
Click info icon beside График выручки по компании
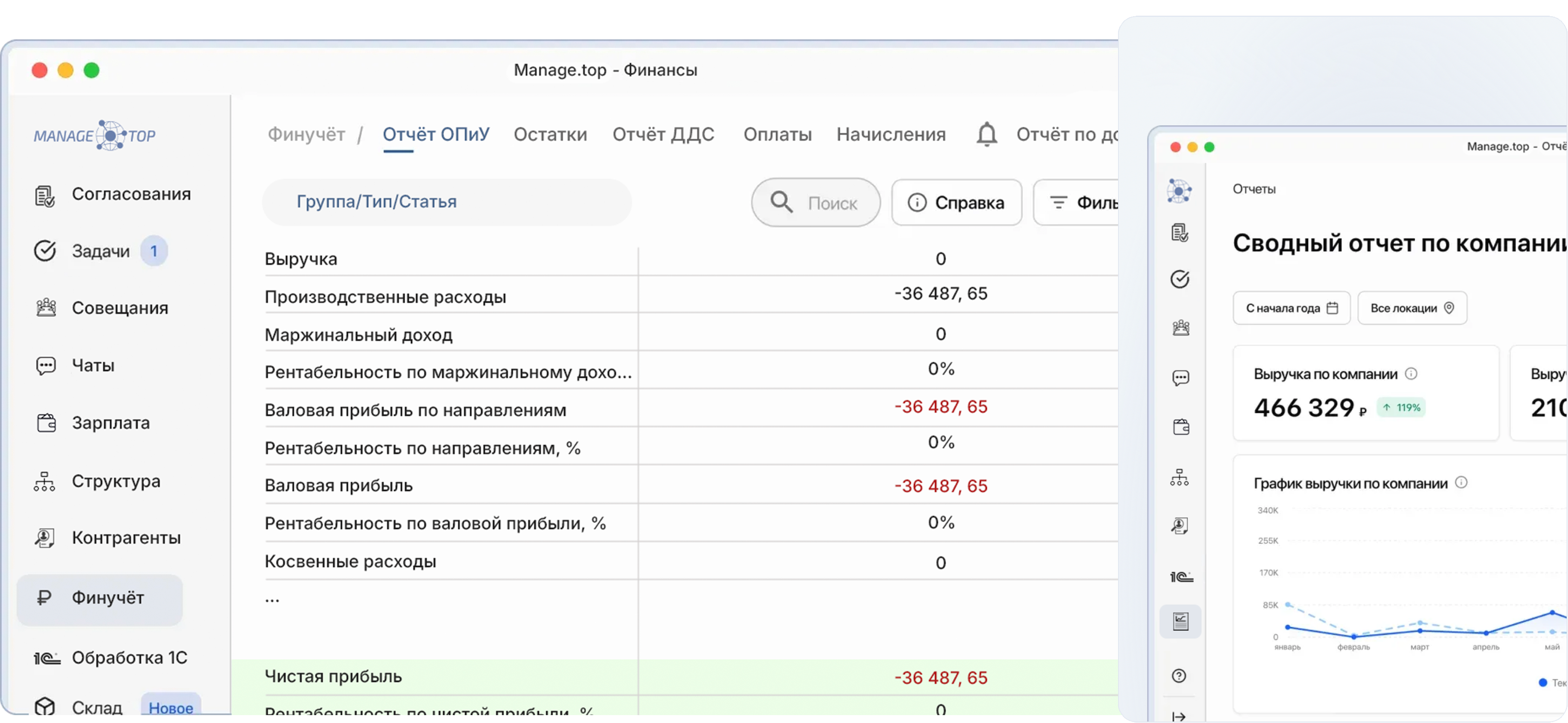click(x=1461, y=483)
